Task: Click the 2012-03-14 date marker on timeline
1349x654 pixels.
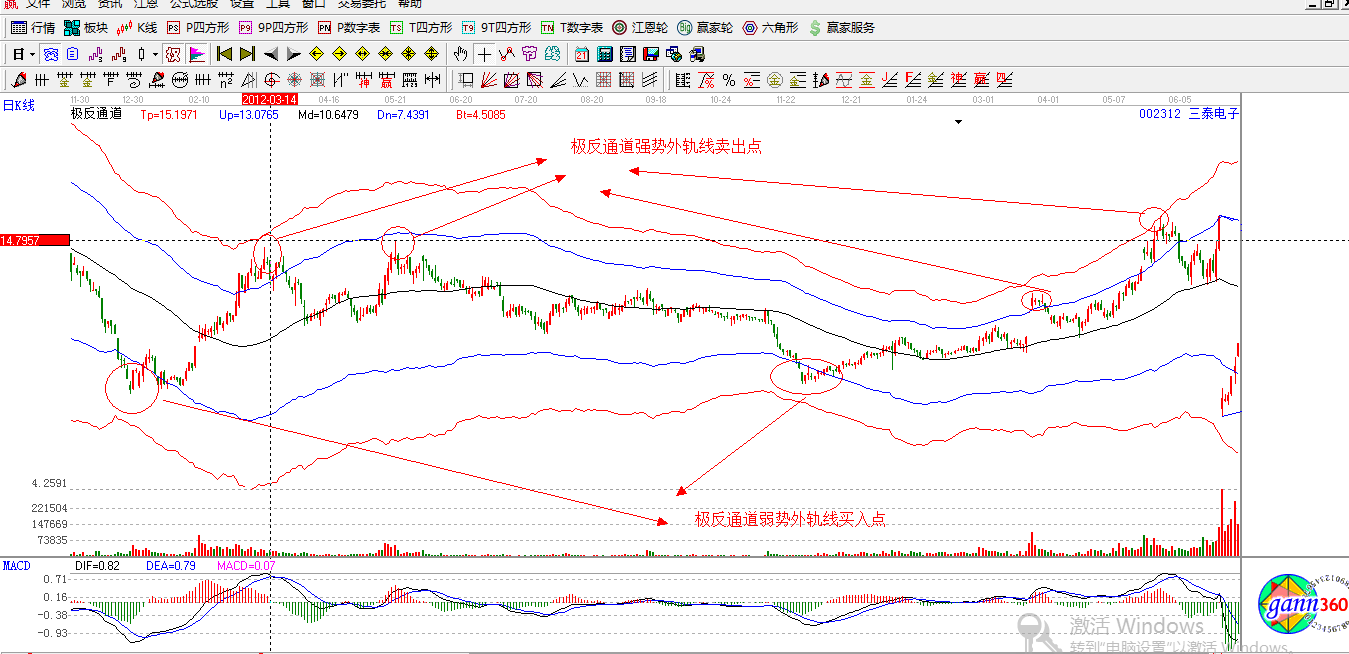Action: tap(270, 100)
